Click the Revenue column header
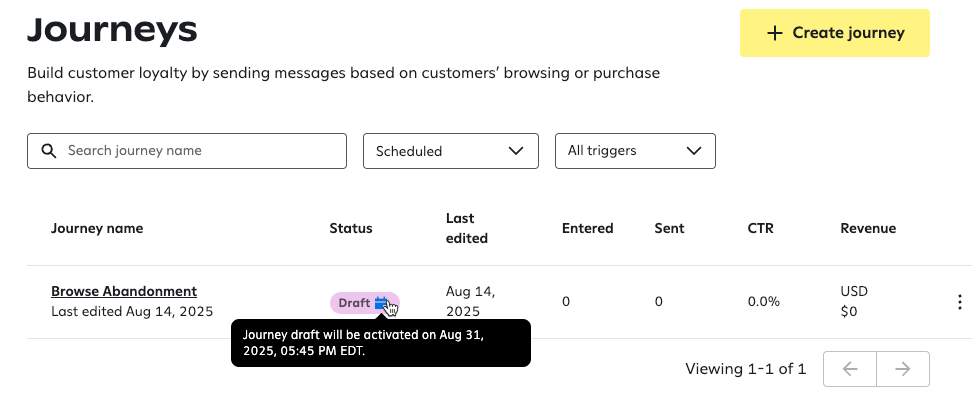The image size is (972, 402). click(868, 228)
